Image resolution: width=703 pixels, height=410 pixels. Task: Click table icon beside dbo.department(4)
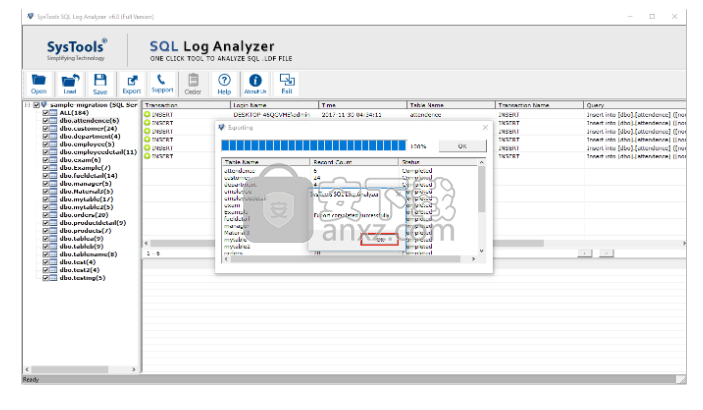53,136
